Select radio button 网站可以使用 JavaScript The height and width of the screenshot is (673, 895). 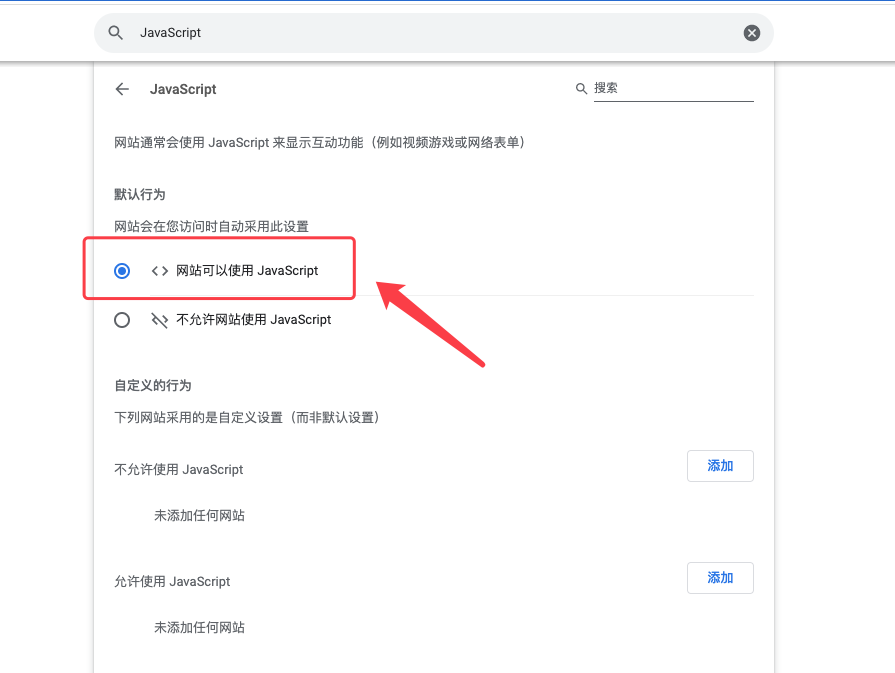pyautogui.click(x=122, y=271)
